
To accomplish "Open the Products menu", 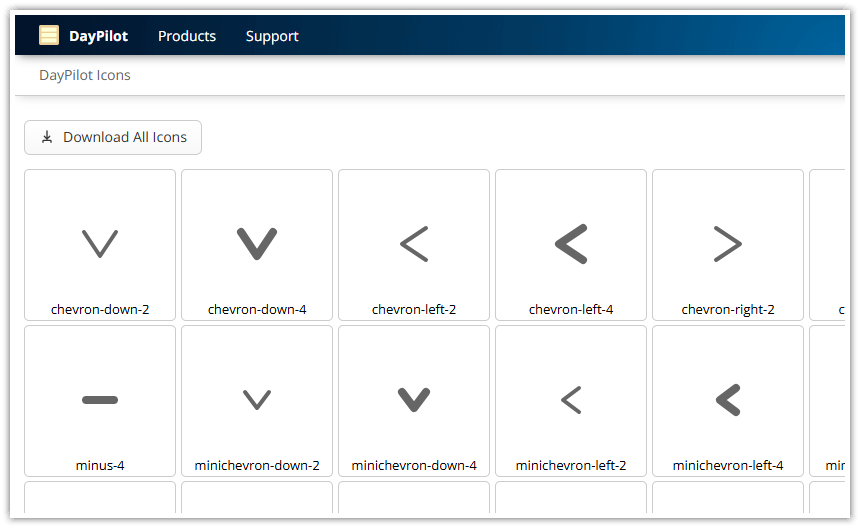I will [187, 36].
